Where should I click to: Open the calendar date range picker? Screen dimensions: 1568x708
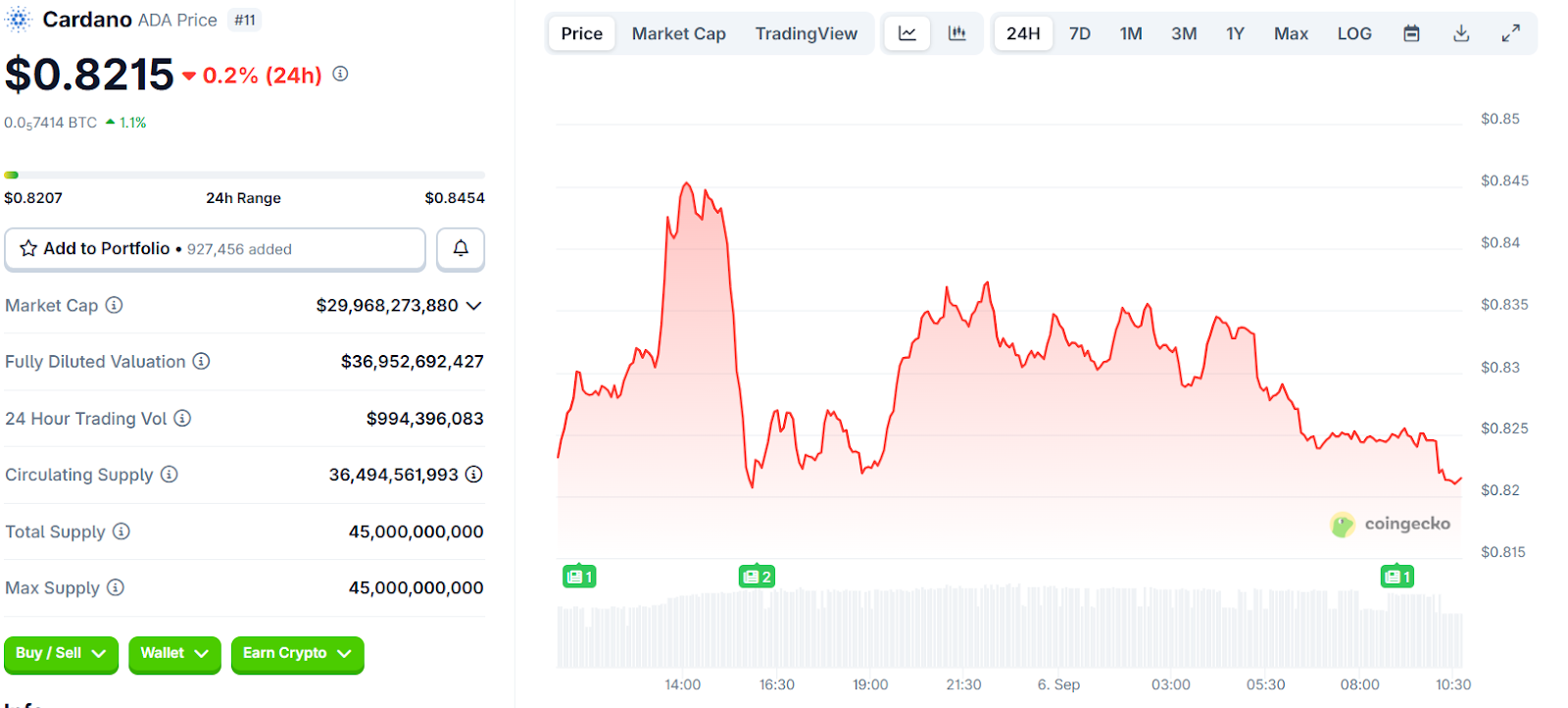point(1411,33)
